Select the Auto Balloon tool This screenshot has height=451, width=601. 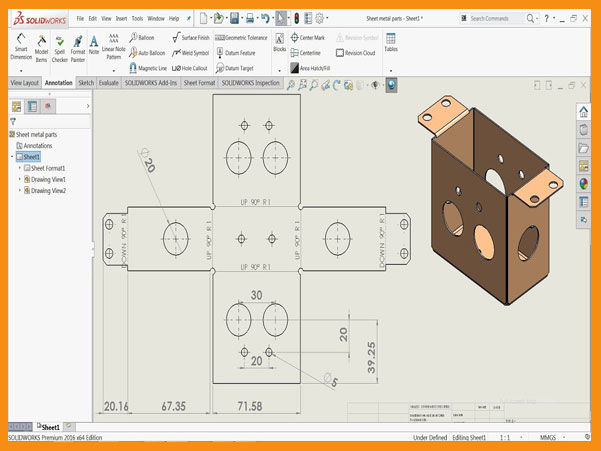[147, 53]
